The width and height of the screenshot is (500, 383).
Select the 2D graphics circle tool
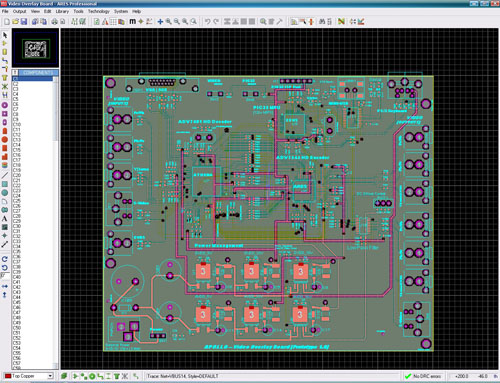click(x=5, y=193)
